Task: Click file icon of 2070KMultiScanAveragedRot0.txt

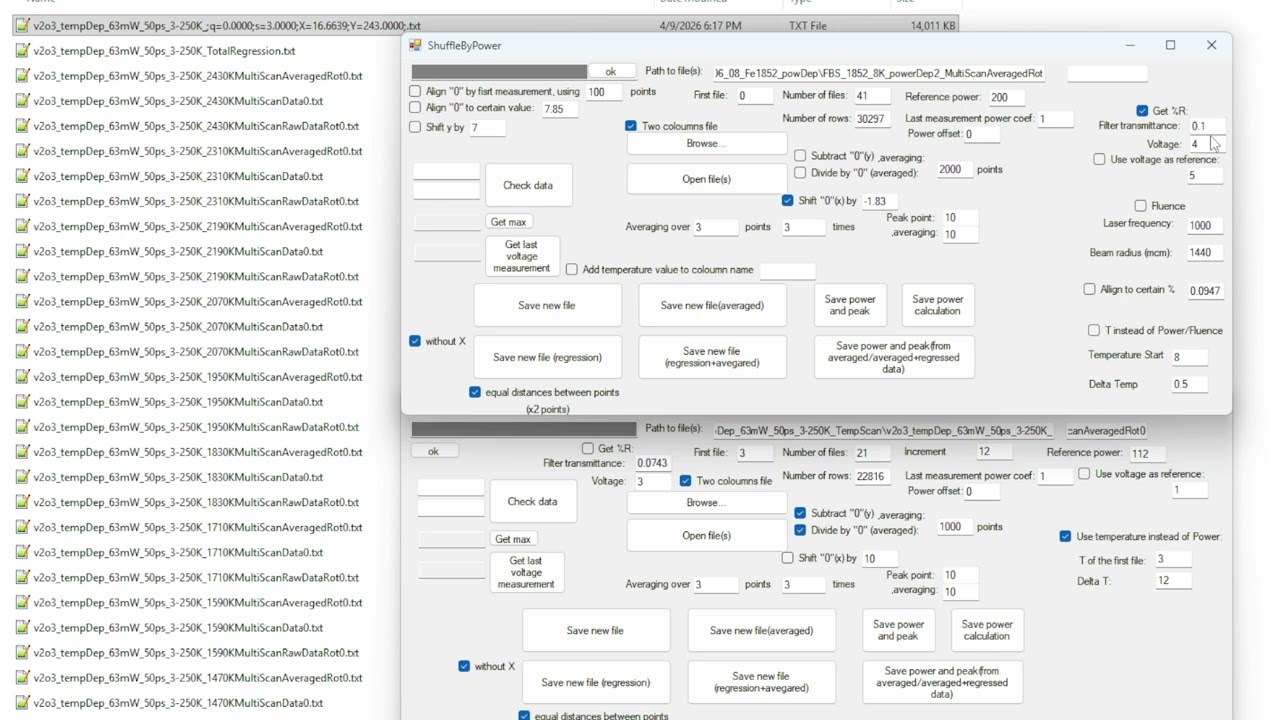Action: coord(22,301)
